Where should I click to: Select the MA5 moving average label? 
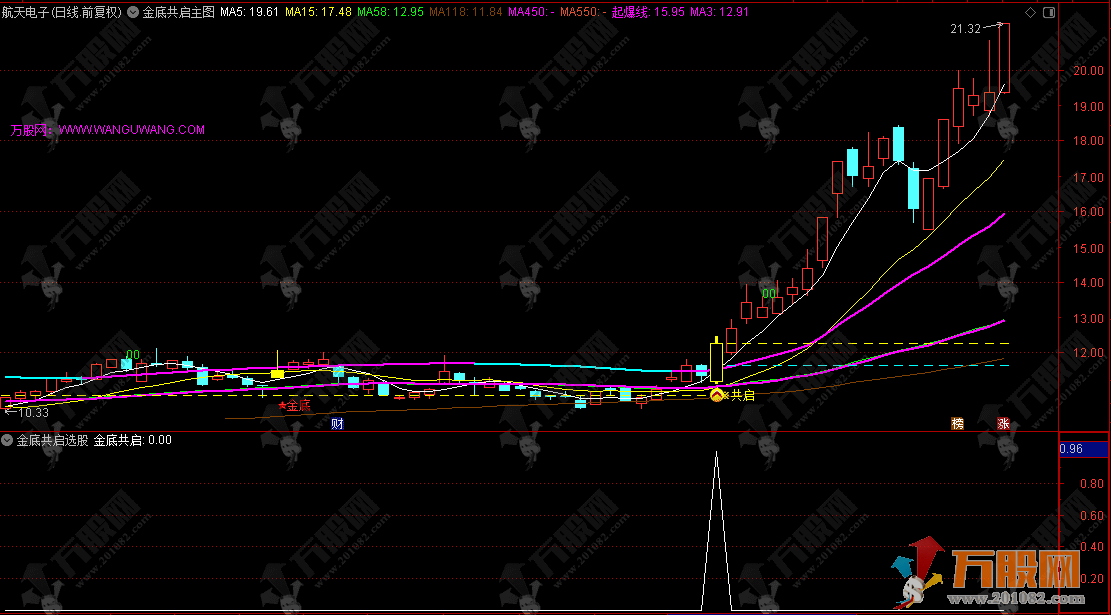coord(249,13)
